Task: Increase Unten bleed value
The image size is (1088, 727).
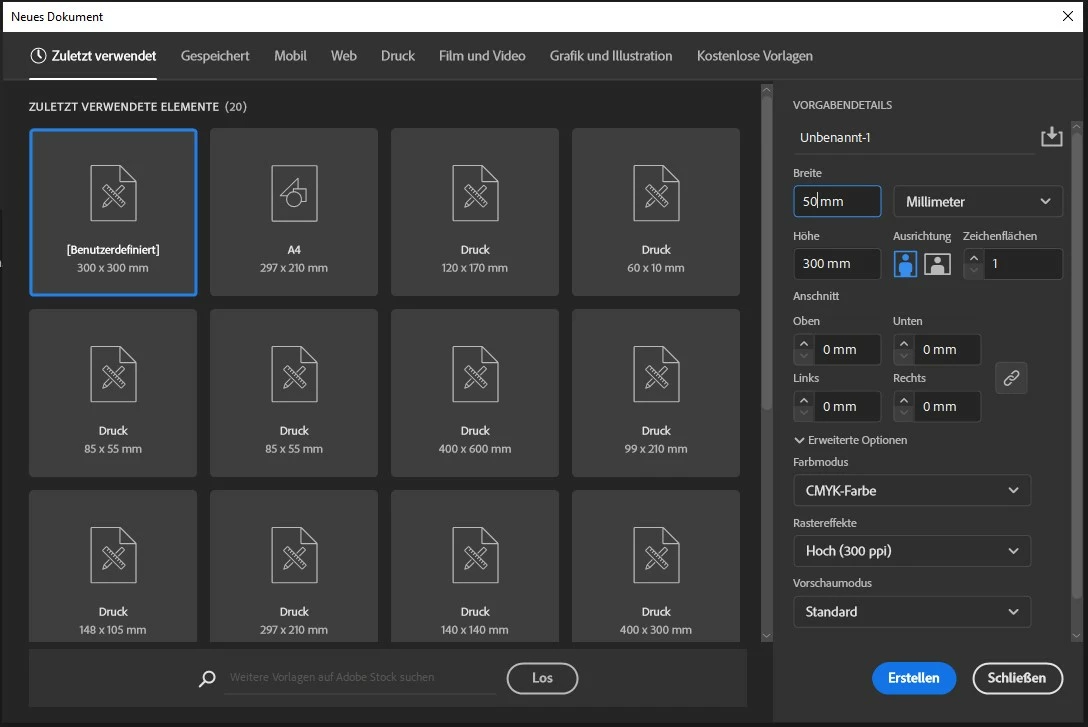Action: pos(903,343)
